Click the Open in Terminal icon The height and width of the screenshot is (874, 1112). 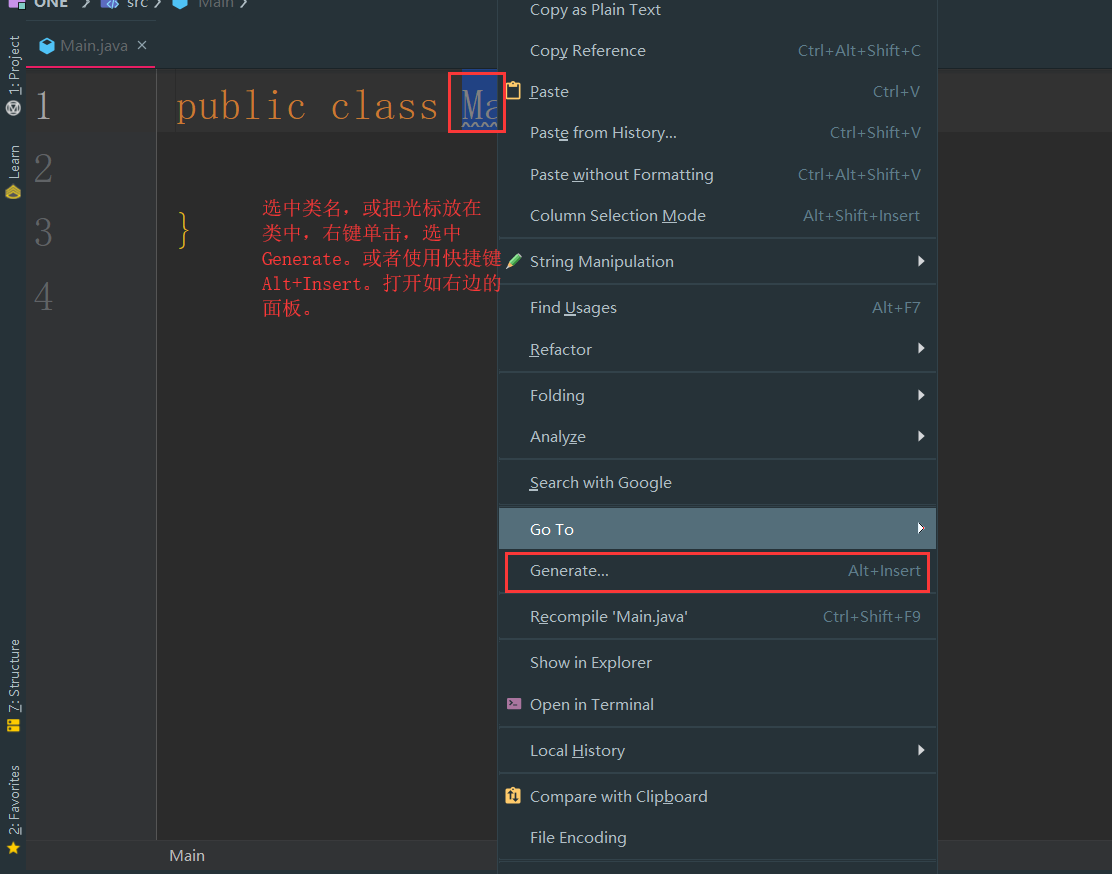tap(513, 704)
